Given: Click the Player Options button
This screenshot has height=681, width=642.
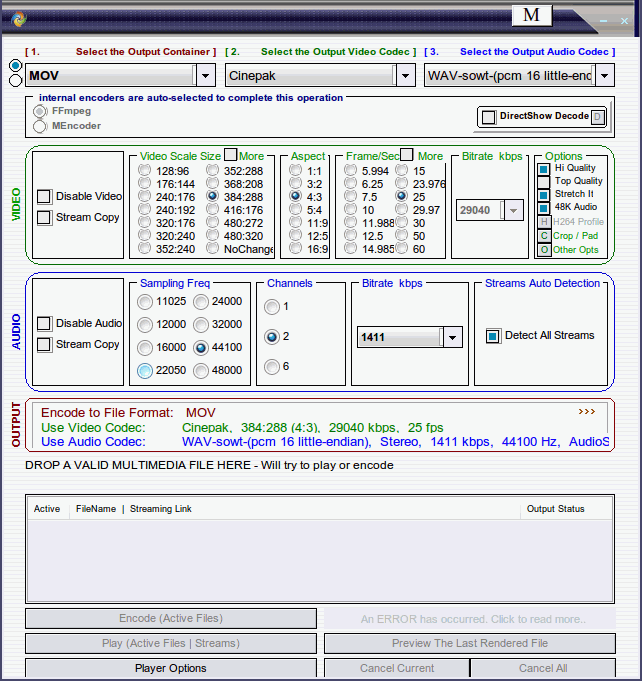Looking at the screenshot, I should click(x=170, y=668).
